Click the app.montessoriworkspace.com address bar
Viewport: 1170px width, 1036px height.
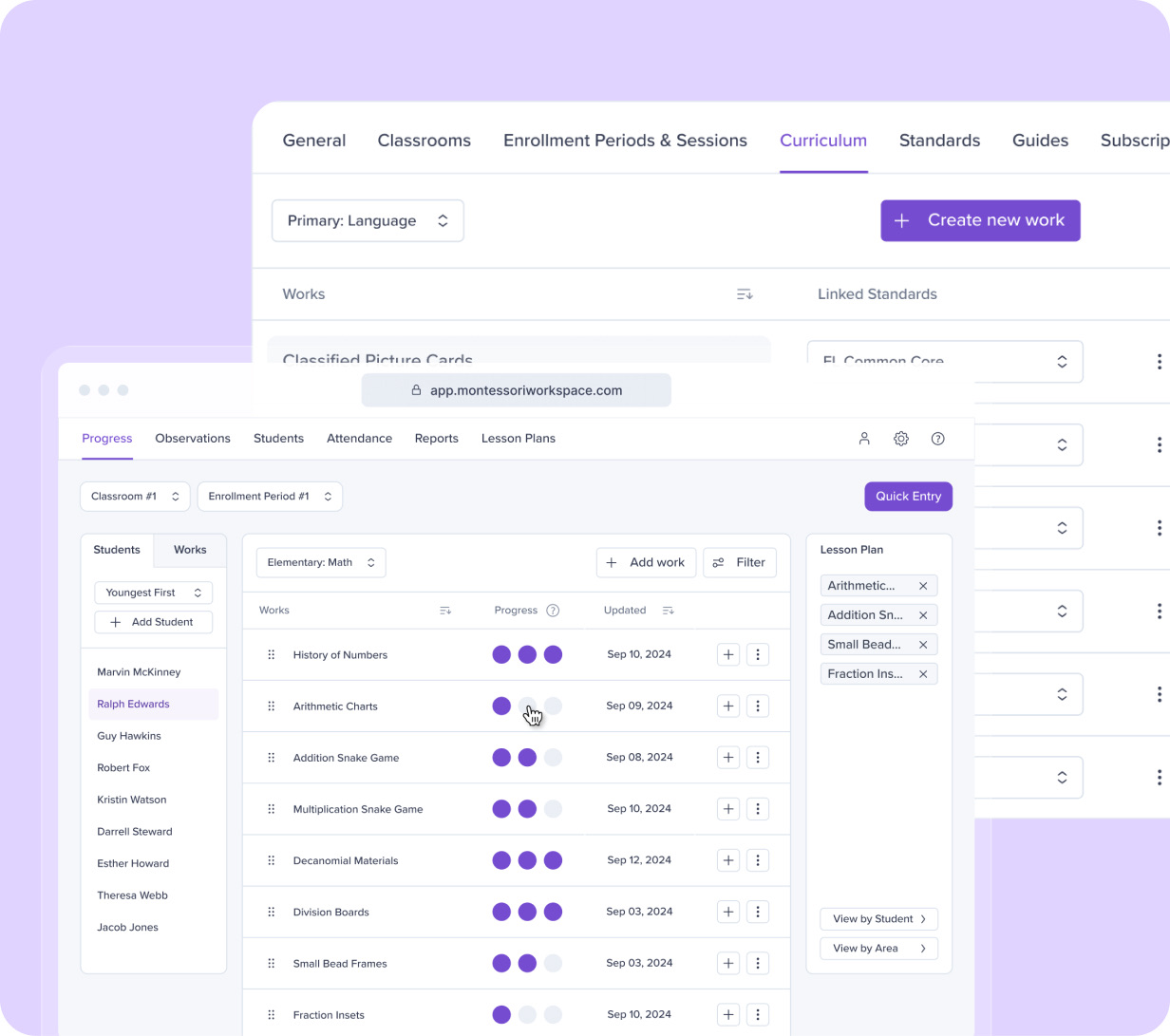pos(517,390)
